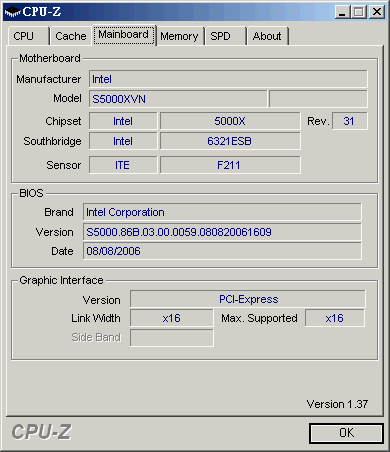
Task: Click the BIOS Version string field
Action: (x=222, y=232)
